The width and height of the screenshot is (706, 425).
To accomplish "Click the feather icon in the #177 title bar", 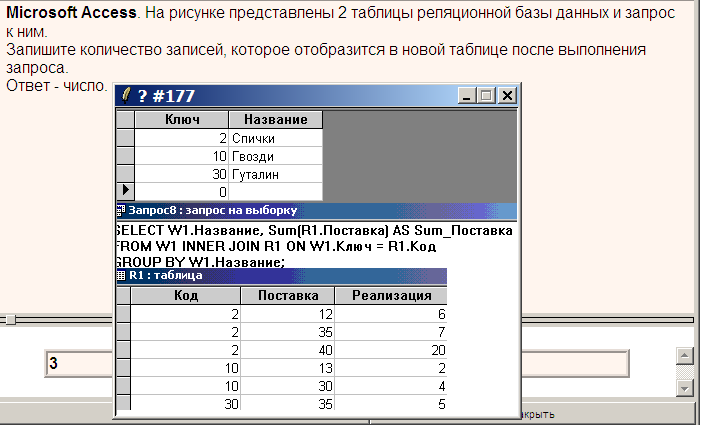I will tap(127, 95).
